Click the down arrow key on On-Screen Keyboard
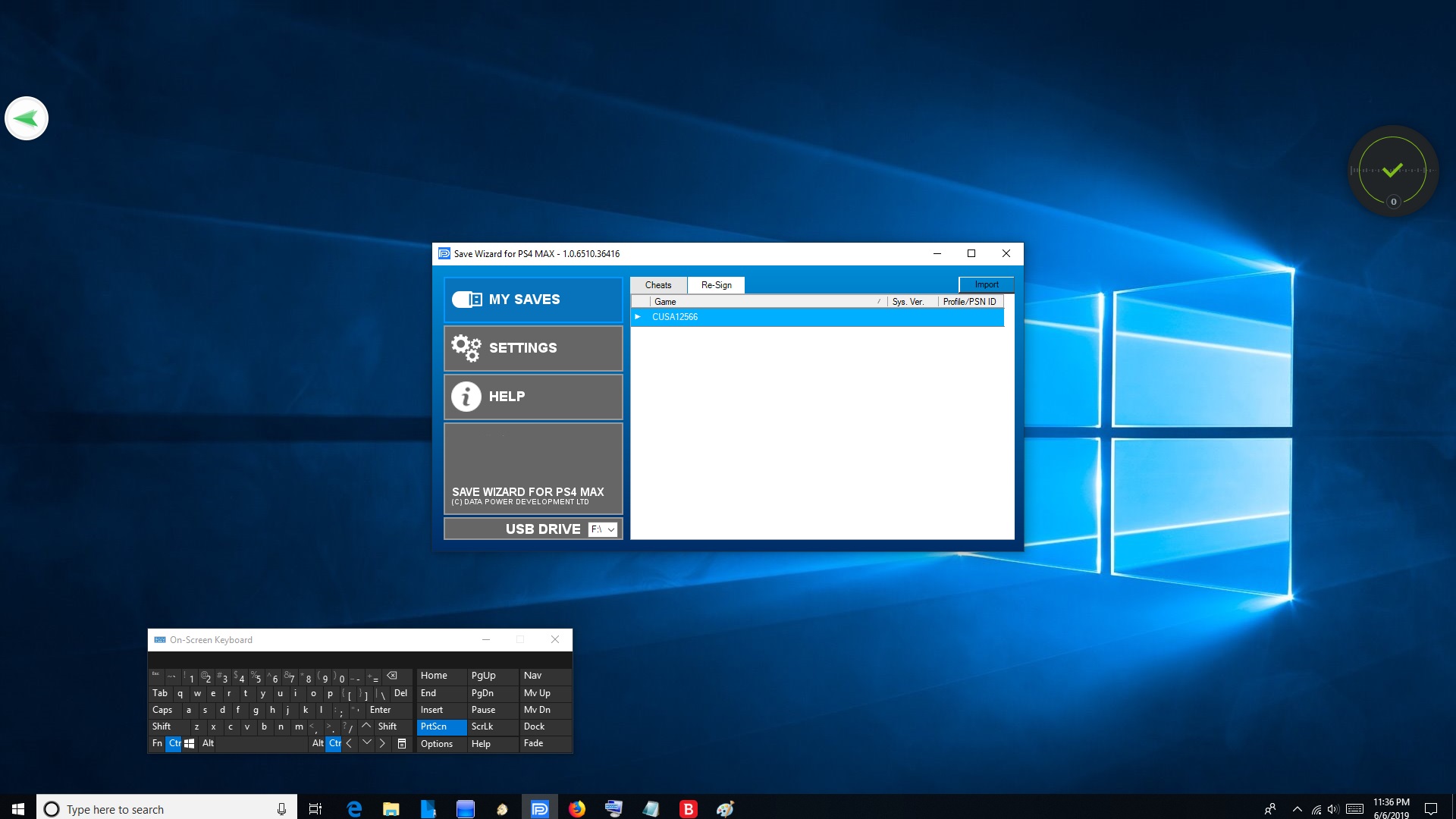The image size is (1456, 819). pyautogui.click(x=366, y=743)
